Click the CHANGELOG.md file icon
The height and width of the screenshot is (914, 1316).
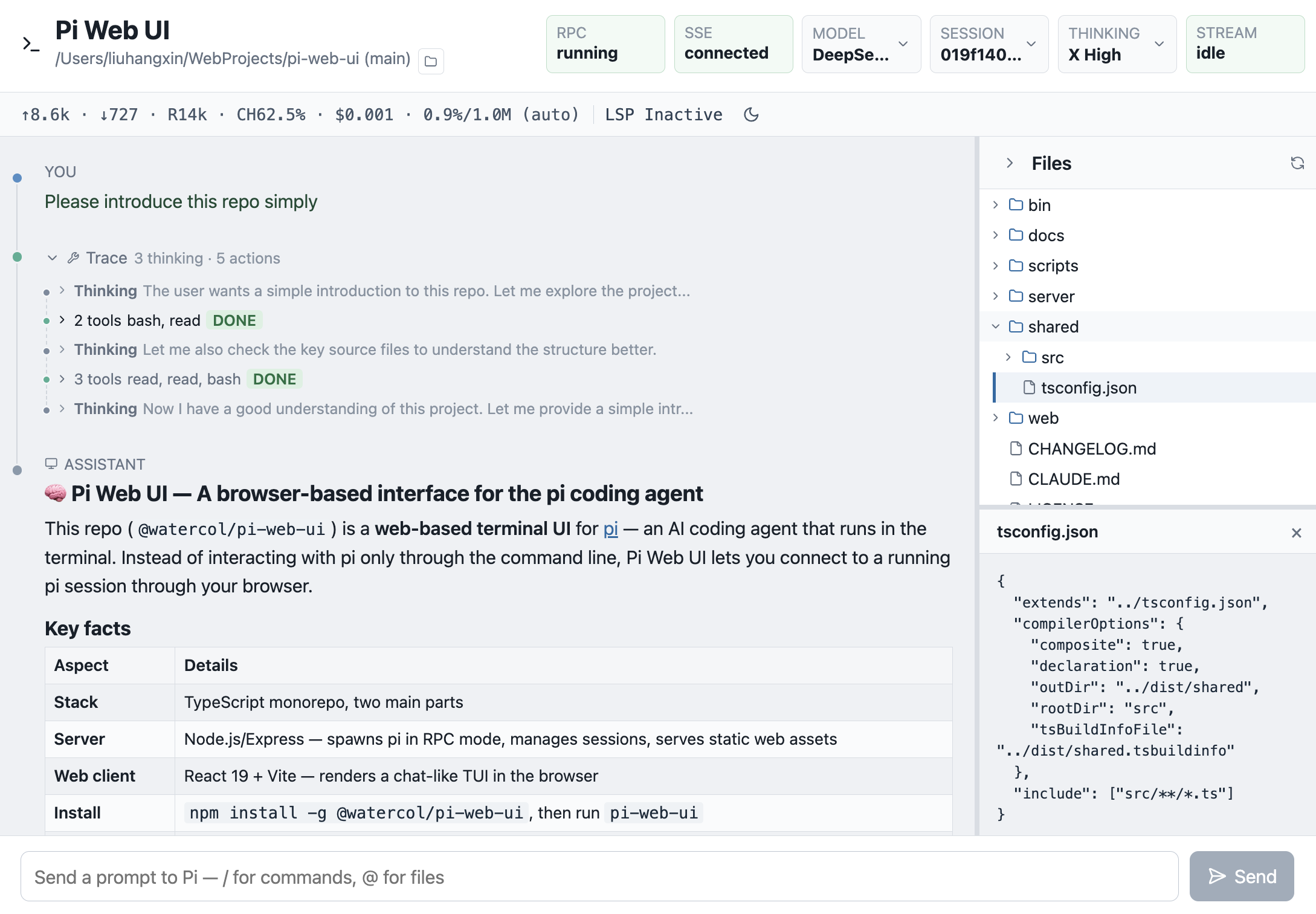click(x=1016, y=449)
